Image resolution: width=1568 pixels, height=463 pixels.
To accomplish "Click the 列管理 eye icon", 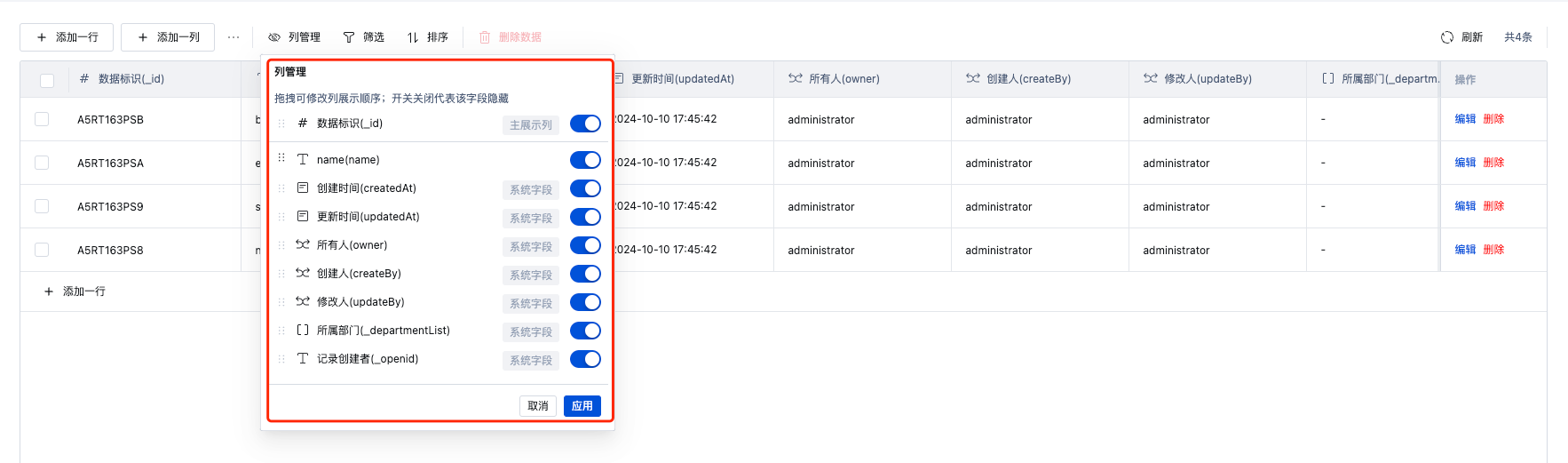I will [x=274, y=37].
